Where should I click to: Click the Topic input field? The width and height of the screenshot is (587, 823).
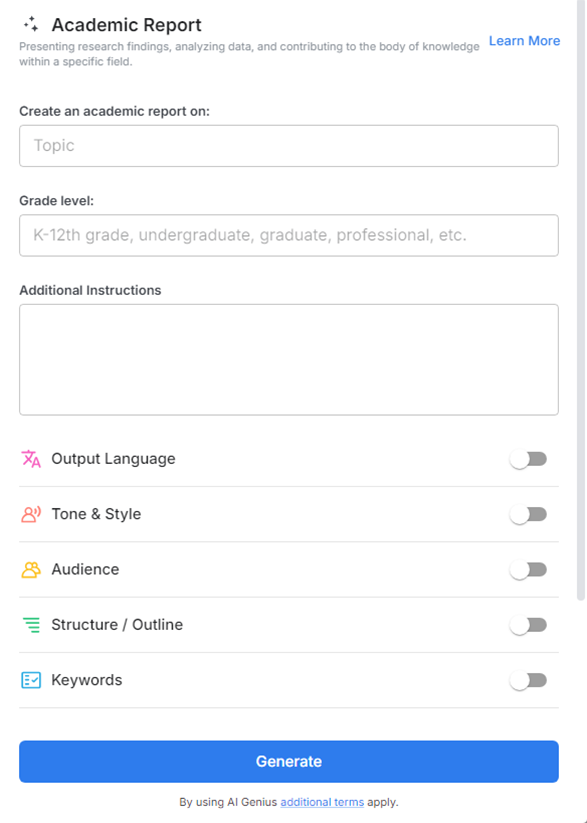click(288, 145)
